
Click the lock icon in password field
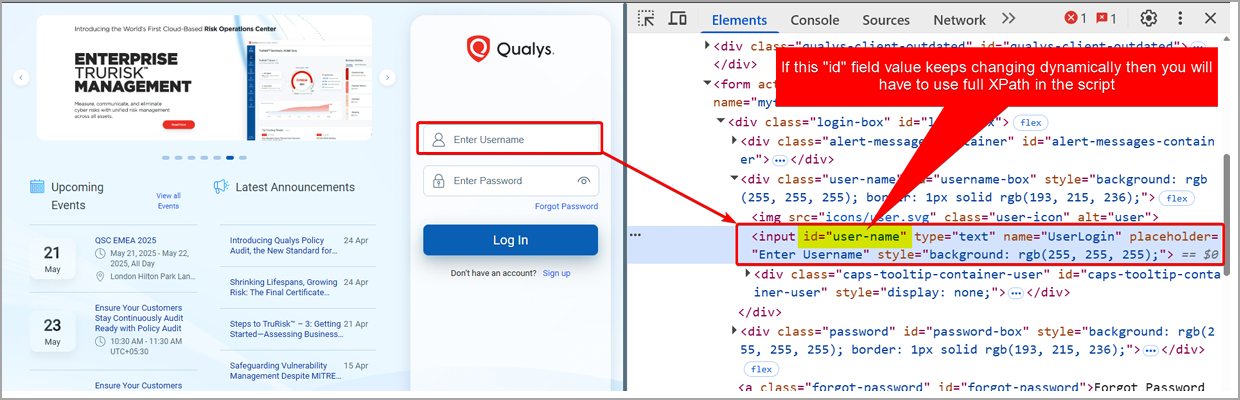438,181
